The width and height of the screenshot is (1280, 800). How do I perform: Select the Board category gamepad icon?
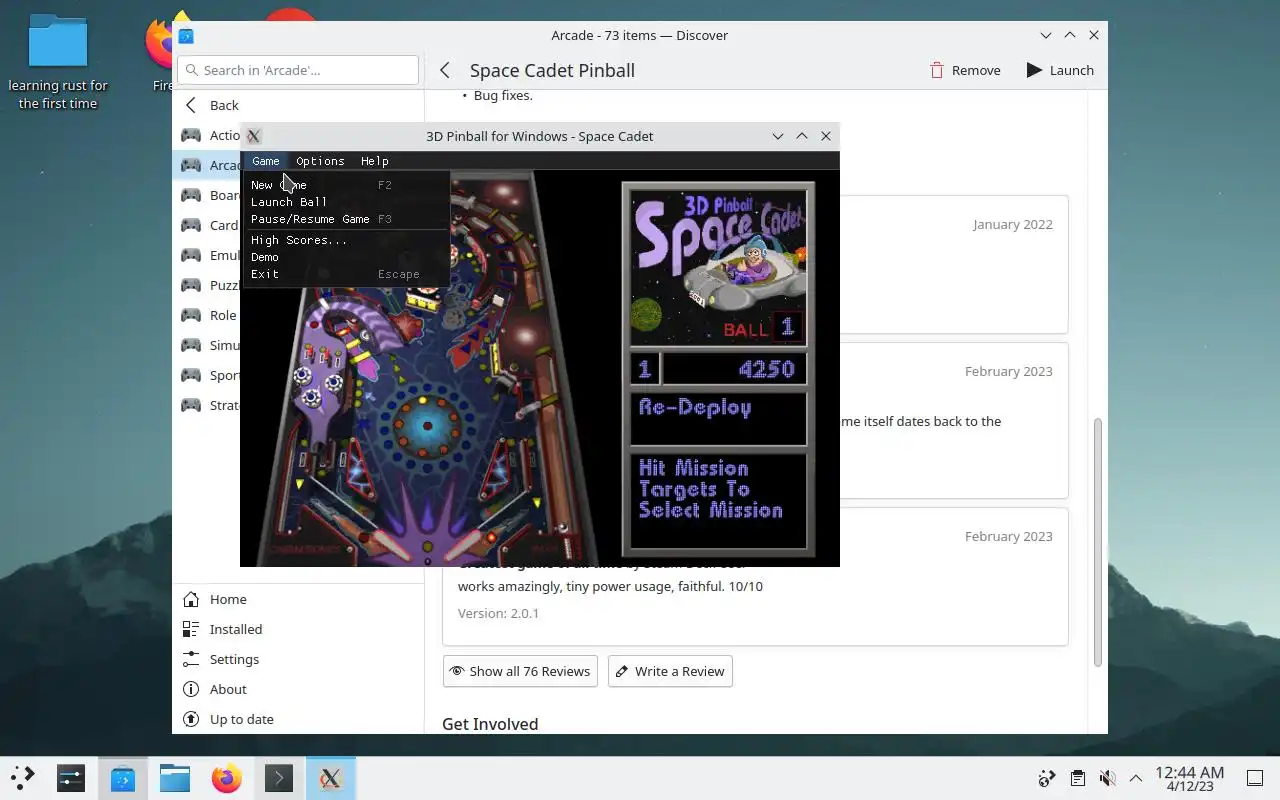coord(190,195)
